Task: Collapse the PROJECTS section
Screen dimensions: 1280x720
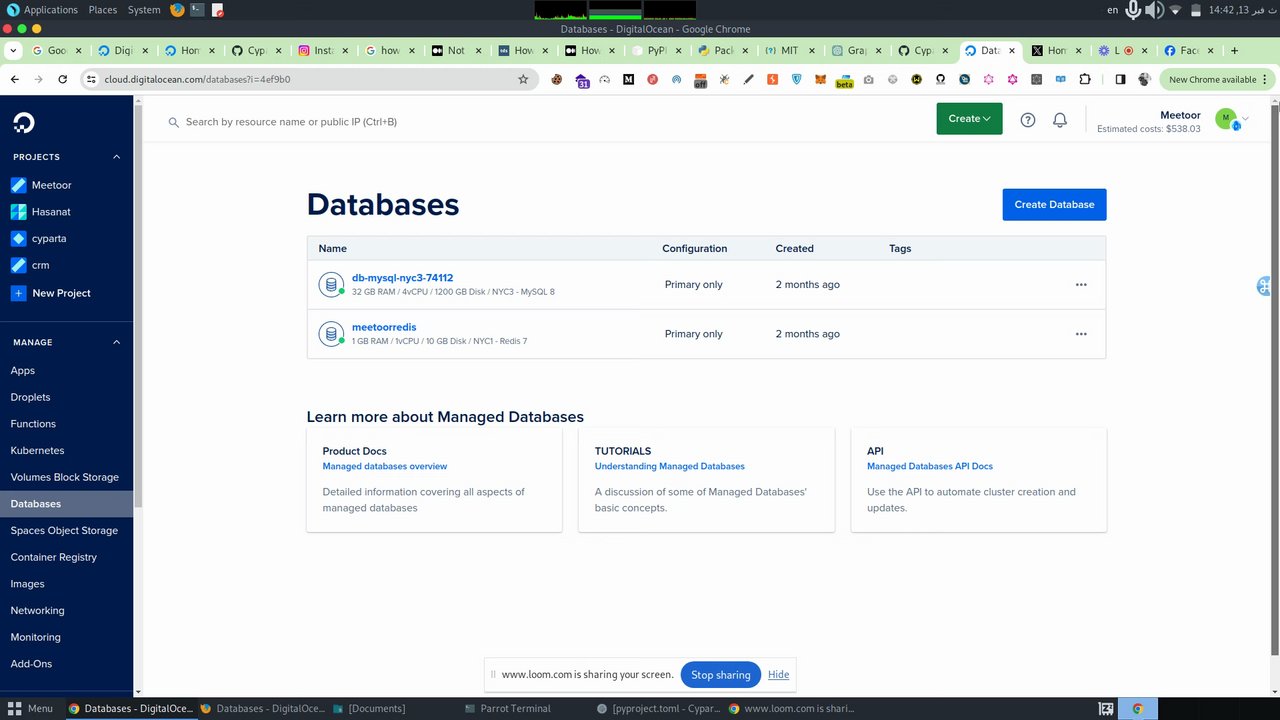Action: point(116,157)
